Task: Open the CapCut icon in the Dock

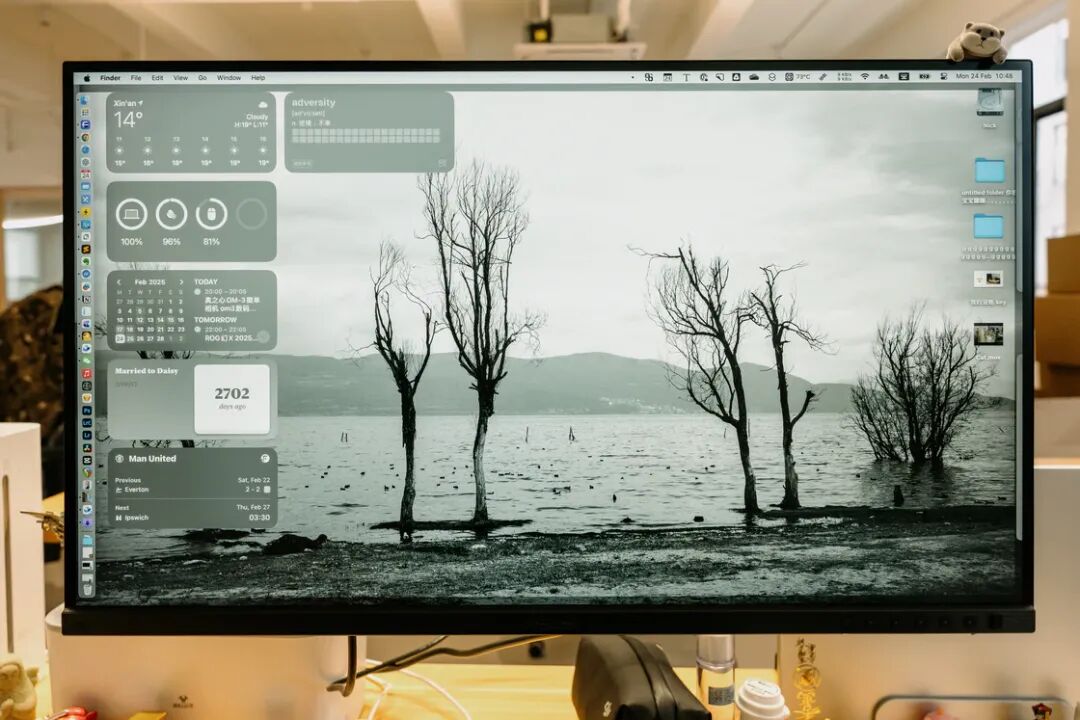Action: coord(87,460)
